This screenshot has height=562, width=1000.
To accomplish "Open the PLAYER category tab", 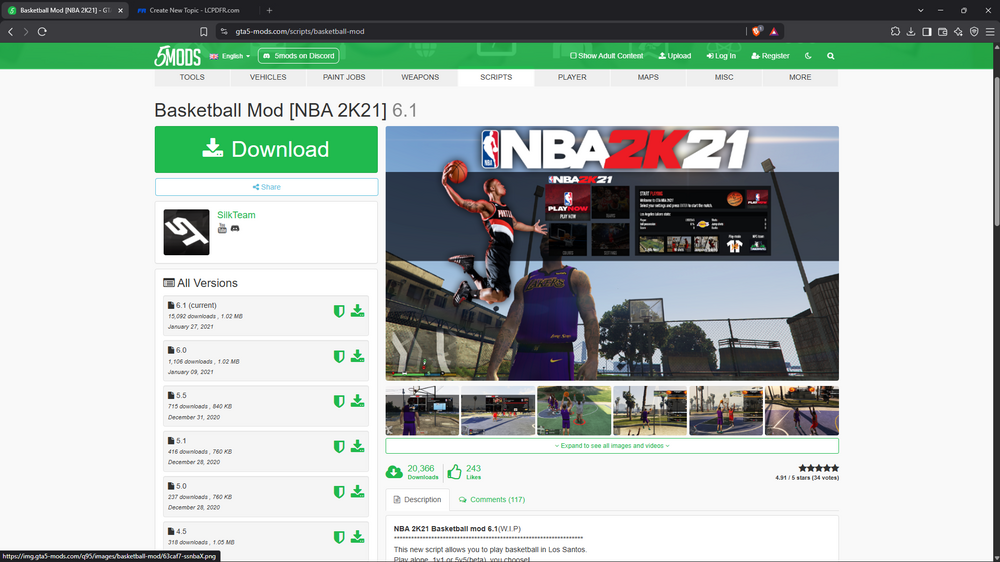I will [x=572, y=77].
